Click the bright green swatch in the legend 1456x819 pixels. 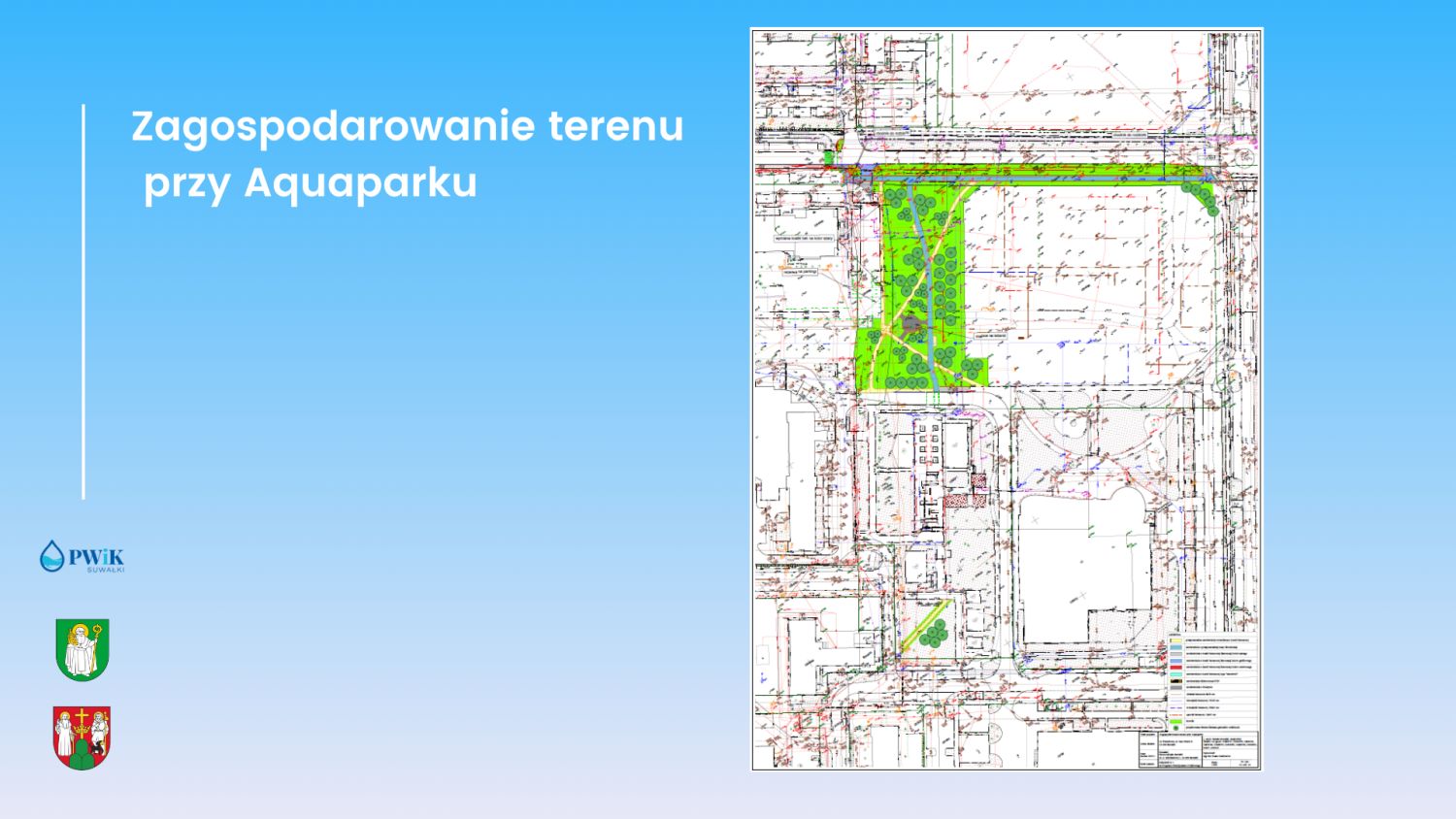(1175, 720)
